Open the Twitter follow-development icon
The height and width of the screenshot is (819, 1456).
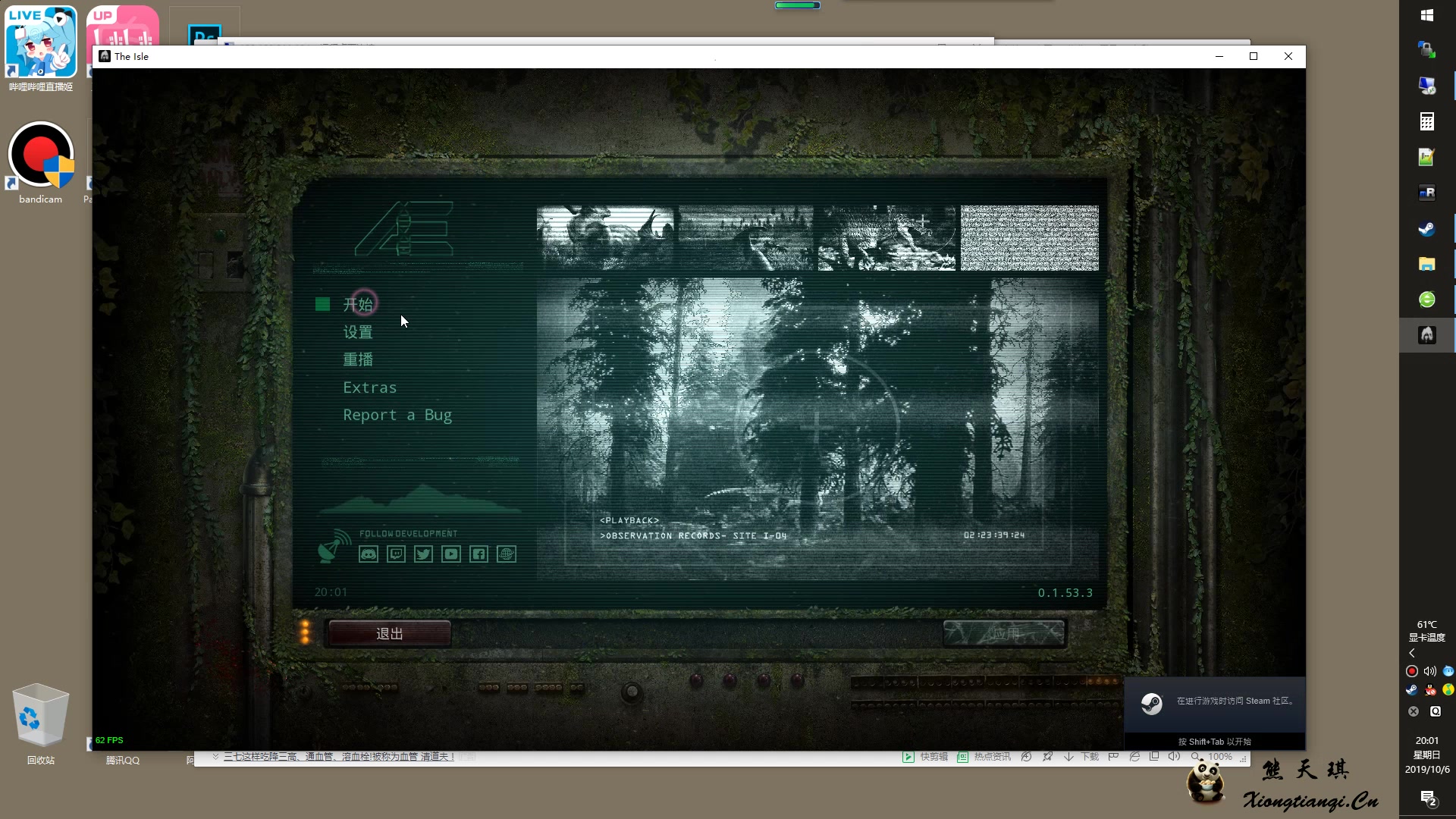pos(423,554)
